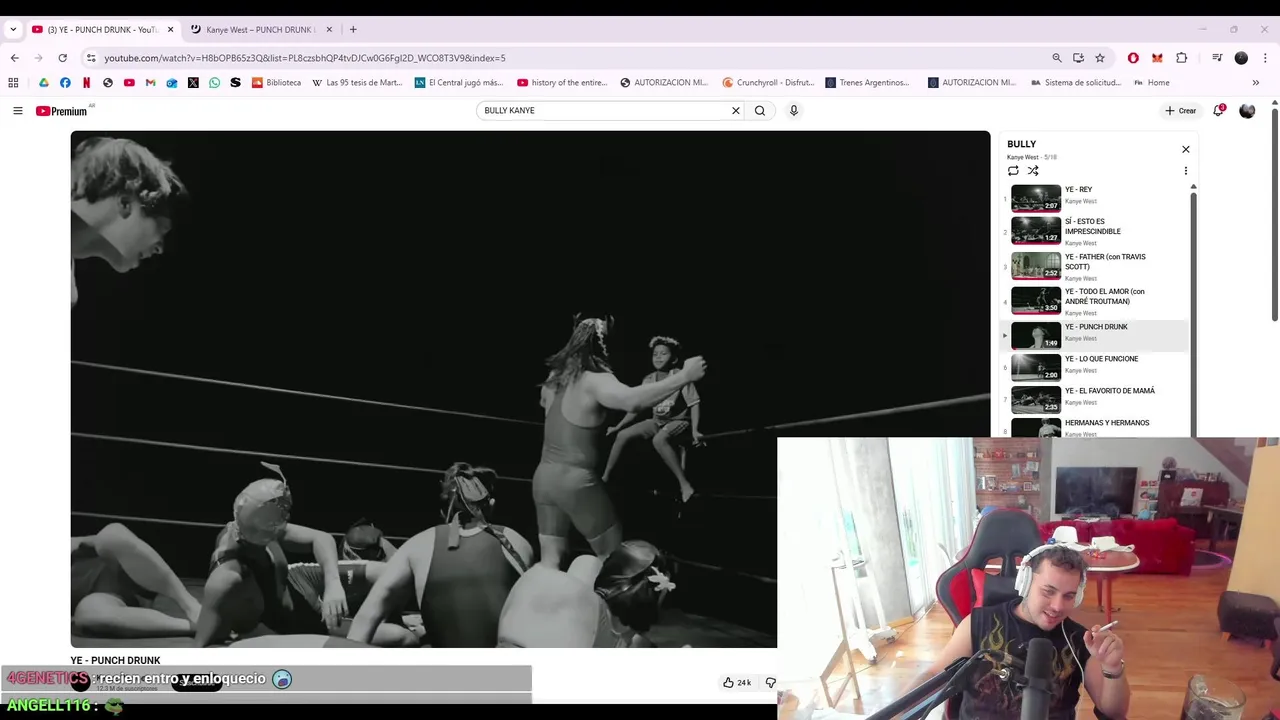Toggle playlist shuffle

coord(1033,171)
